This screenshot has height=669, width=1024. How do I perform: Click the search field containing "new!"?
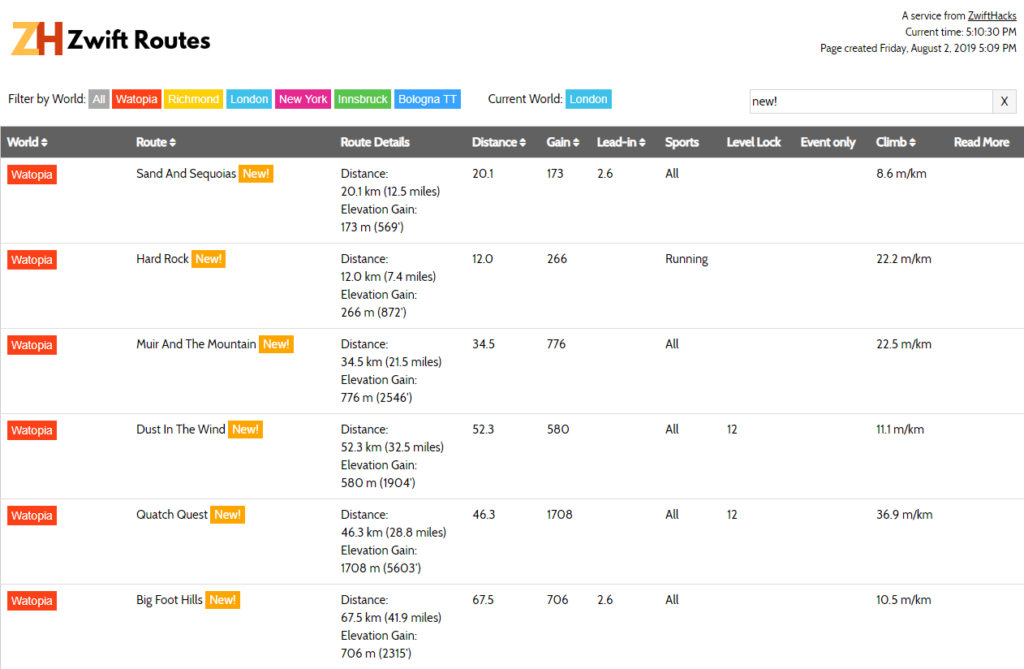coord(871,101)
